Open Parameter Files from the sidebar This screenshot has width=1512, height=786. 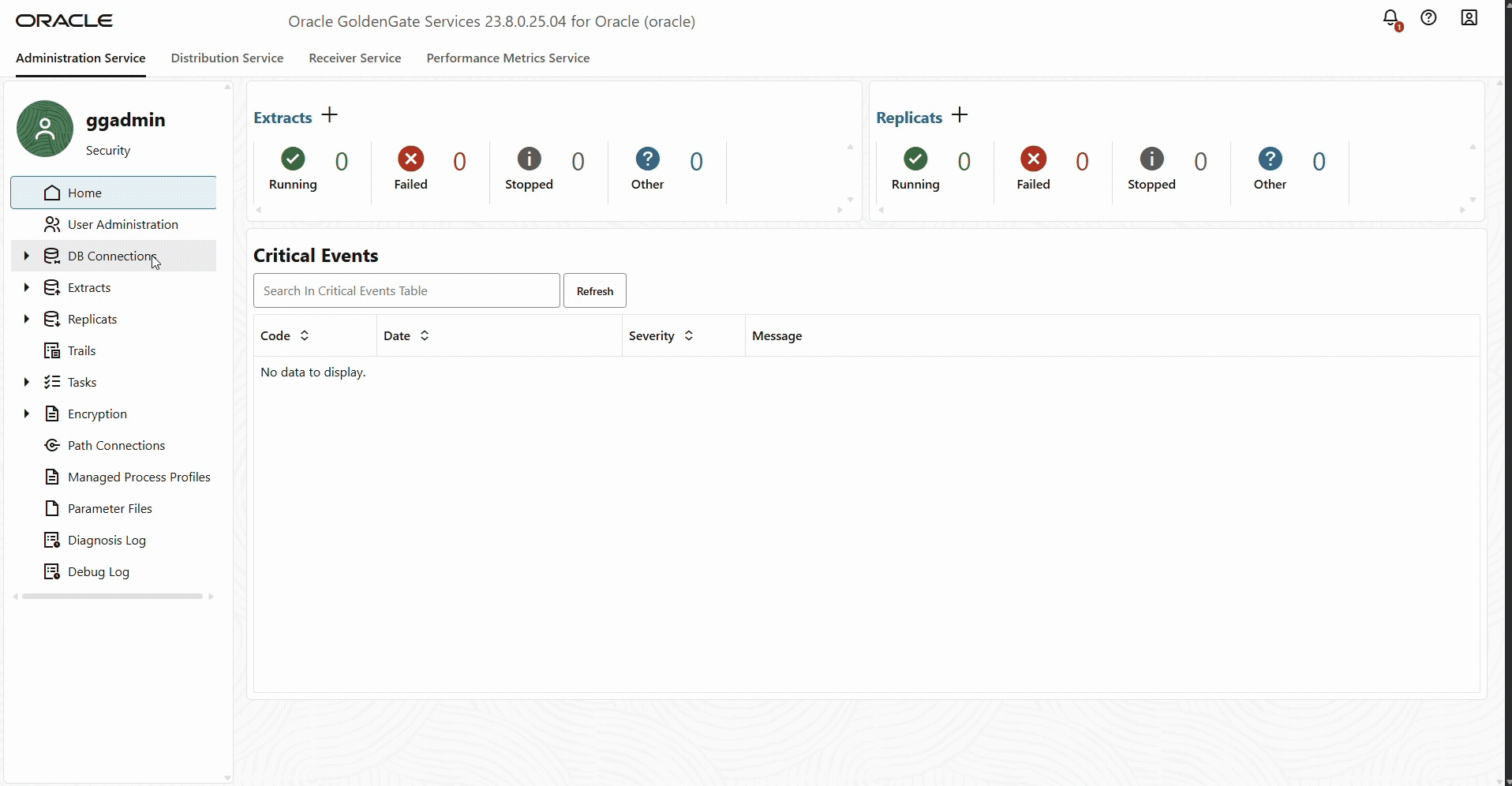click(114, 508)
